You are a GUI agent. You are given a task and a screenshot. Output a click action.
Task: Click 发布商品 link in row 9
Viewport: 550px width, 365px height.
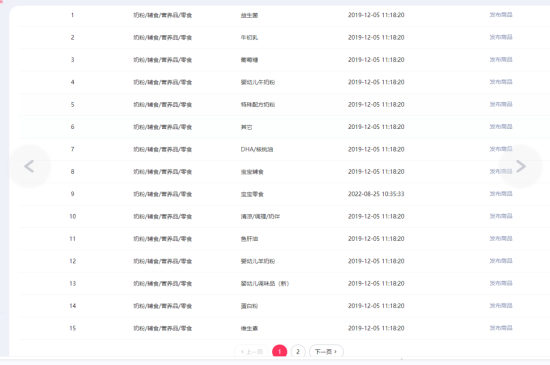coord(501,194)
